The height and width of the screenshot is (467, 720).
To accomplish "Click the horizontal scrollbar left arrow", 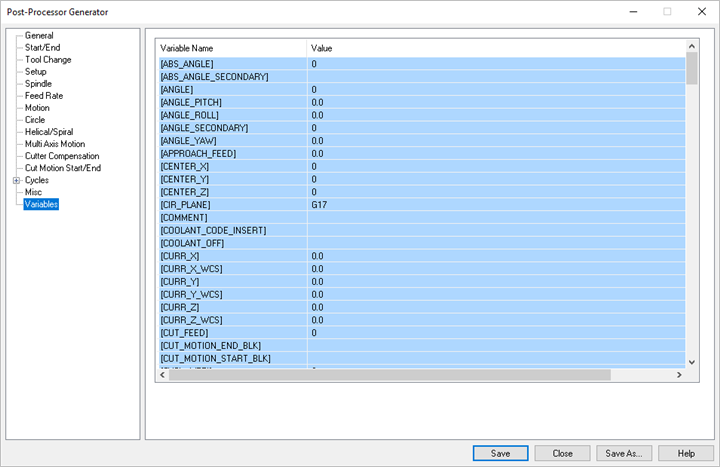I will (x=163, y=375).
